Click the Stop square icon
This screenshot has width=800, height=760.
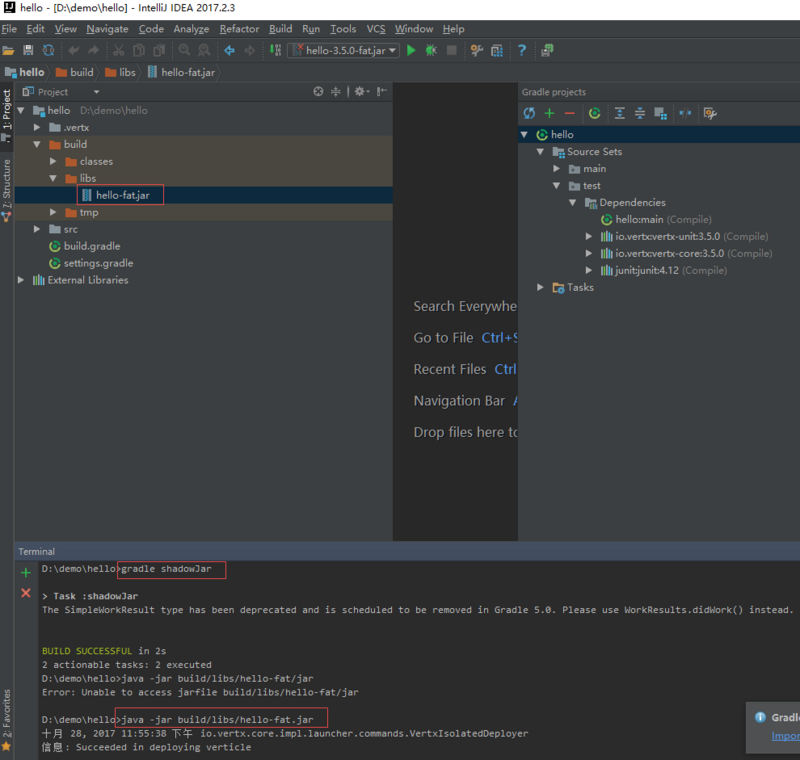click(452, 50)
